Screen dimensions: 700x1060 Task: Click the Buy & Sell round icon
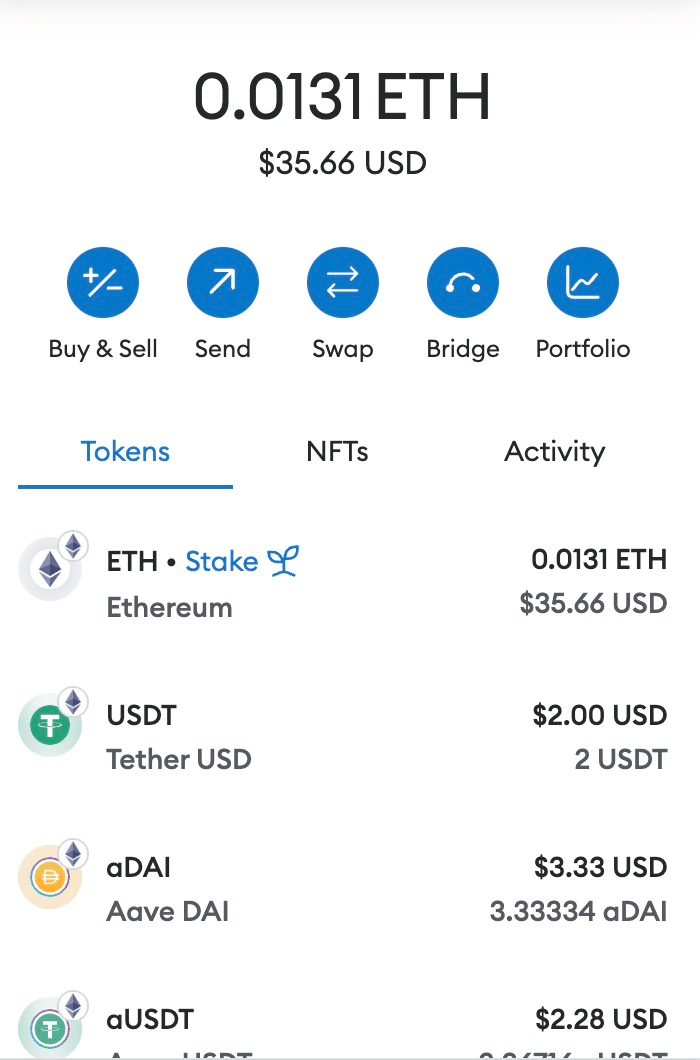[103, 284]
